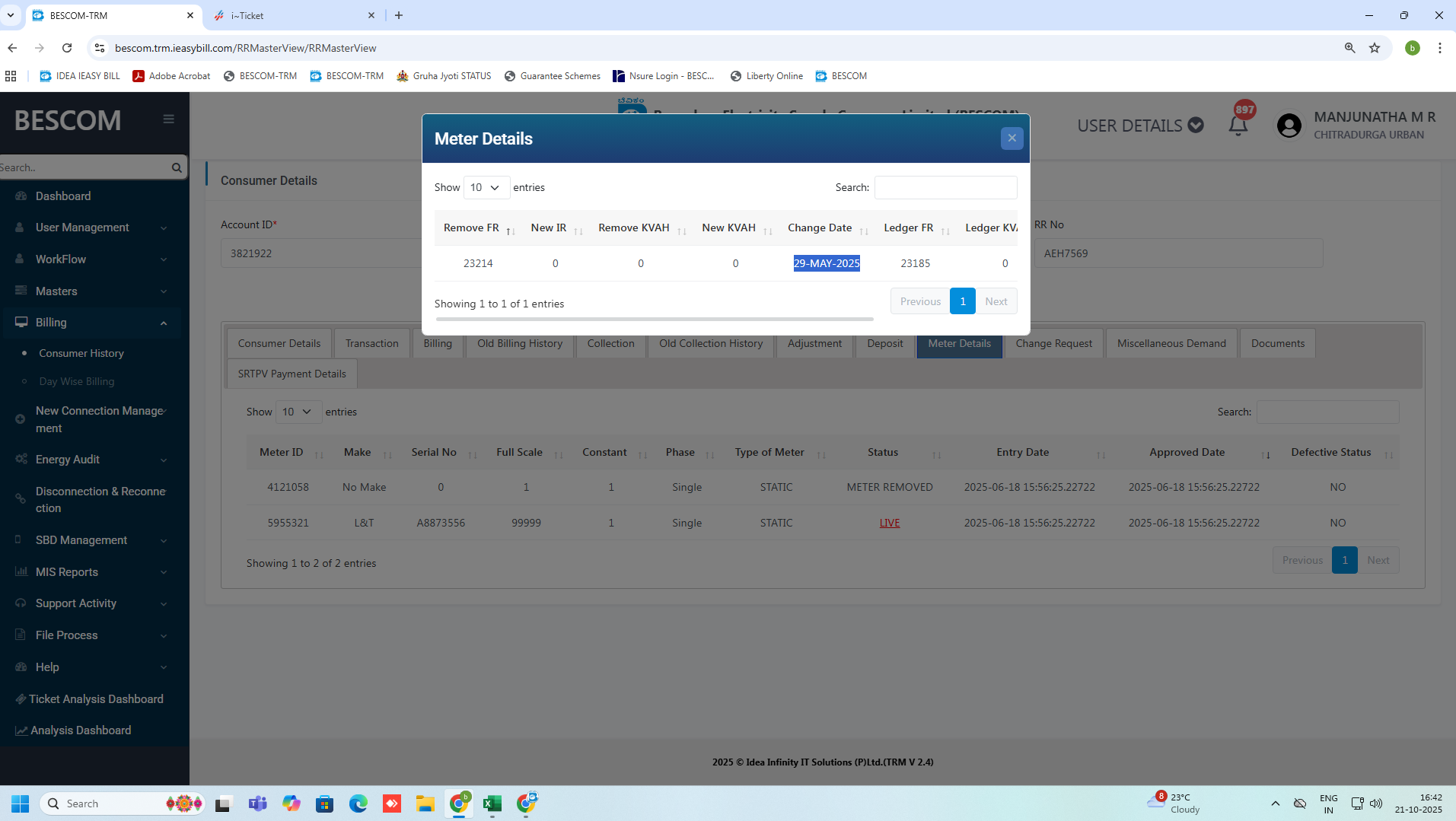
Task: Click the modal Search input field
Action: (x=945, y=187)
